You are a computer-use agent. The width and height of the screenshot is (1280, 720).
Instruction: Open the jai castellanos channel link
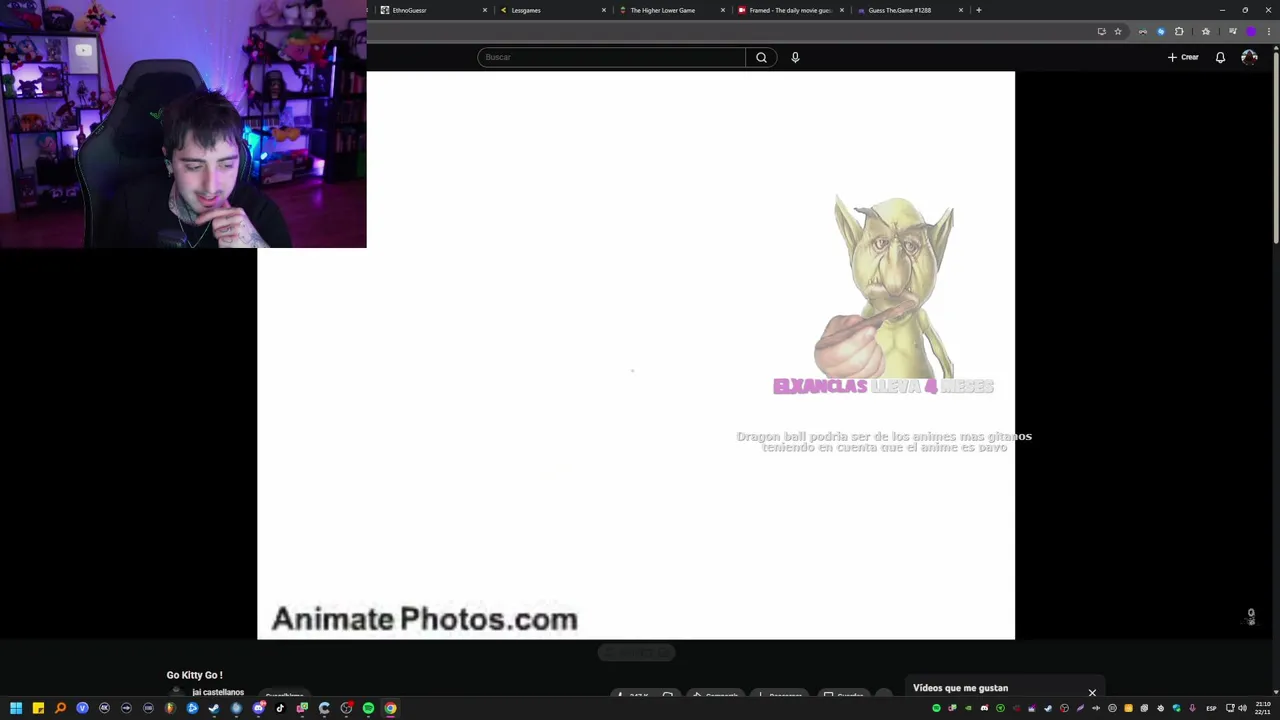point(218,692)
